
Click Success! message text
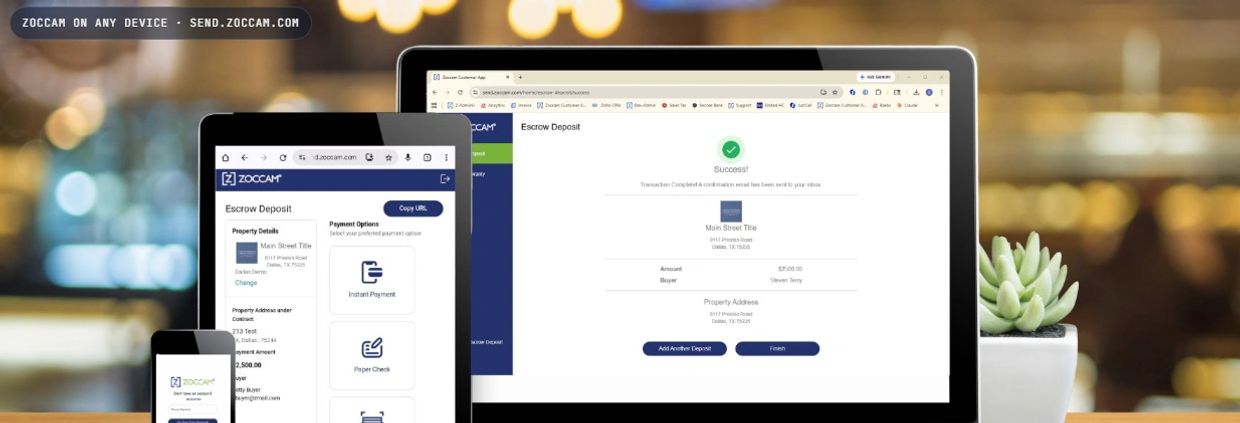[x=731, y=170]
